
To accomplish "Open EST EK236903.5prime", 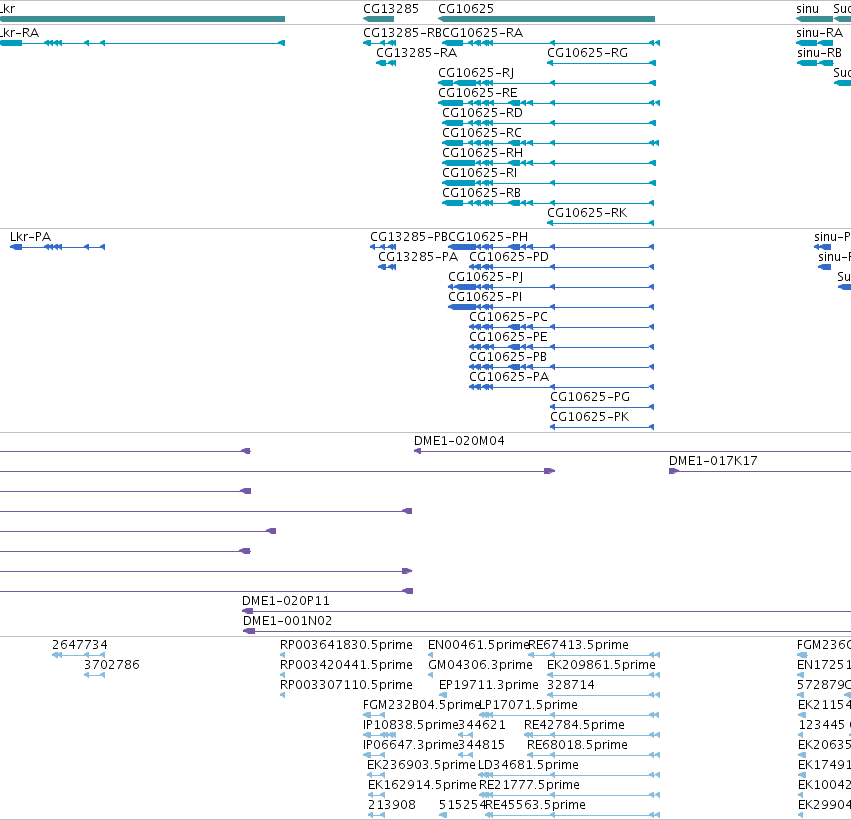I will click(421, 766).
